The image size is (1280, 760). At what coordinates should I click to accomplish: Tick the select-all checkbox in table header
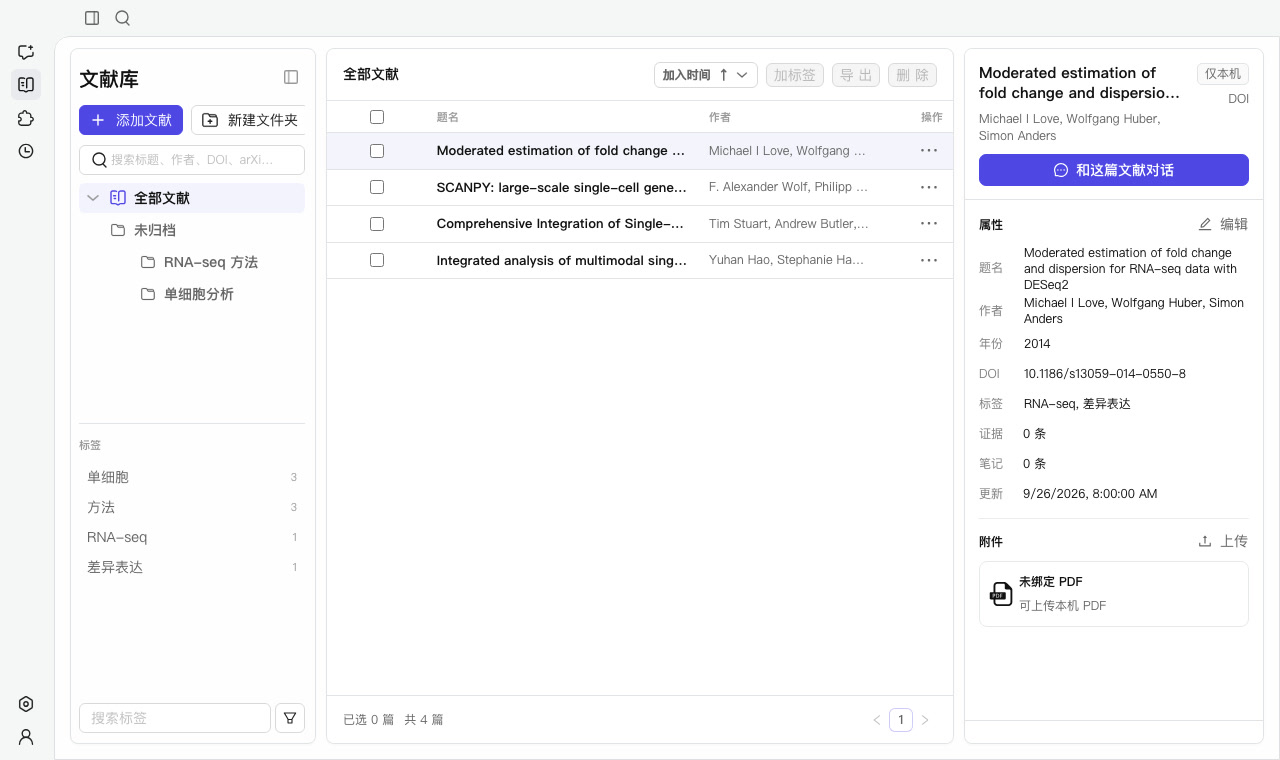pos(377,117)
